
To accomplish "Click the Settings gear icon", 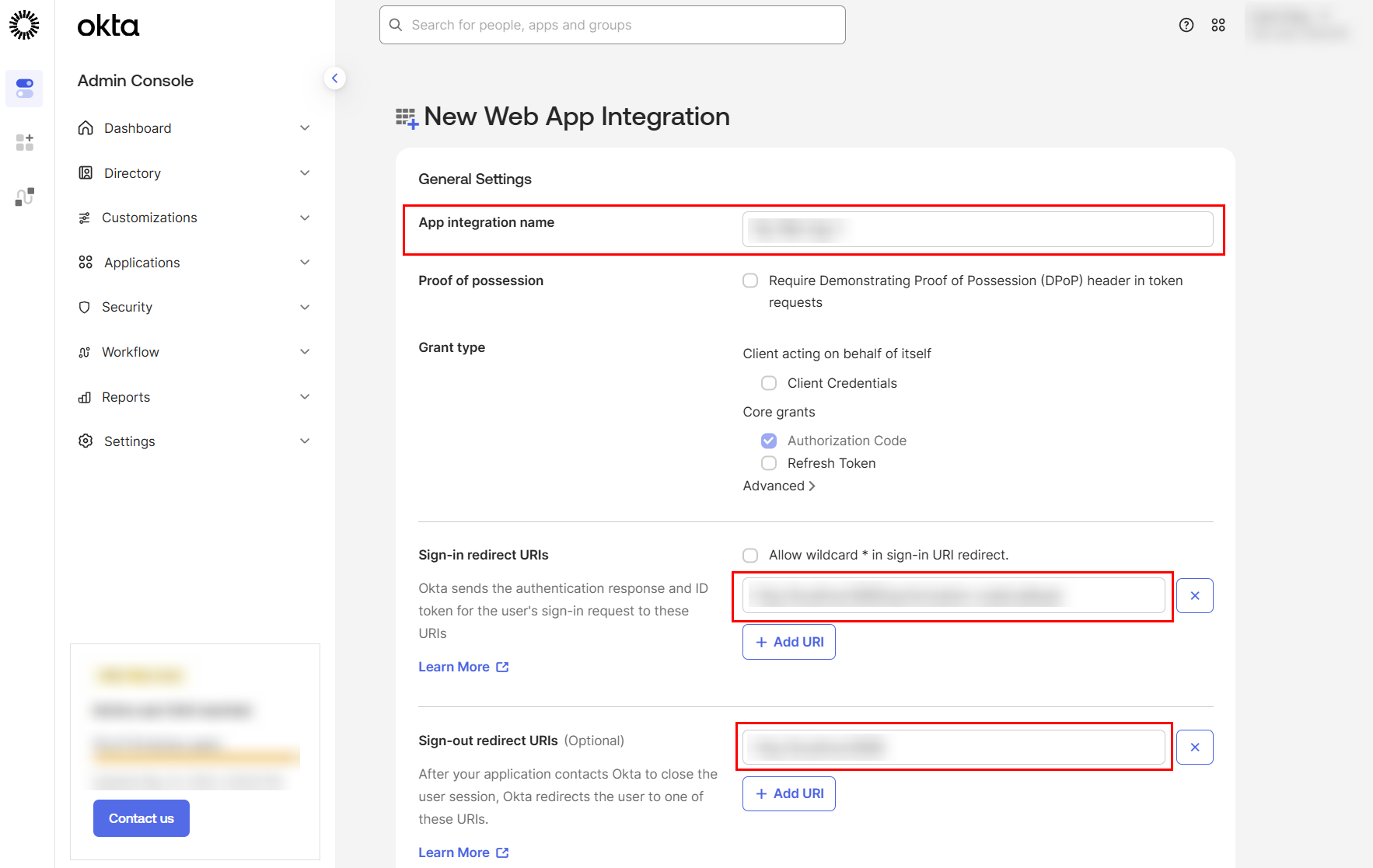I will coord(86,441).
